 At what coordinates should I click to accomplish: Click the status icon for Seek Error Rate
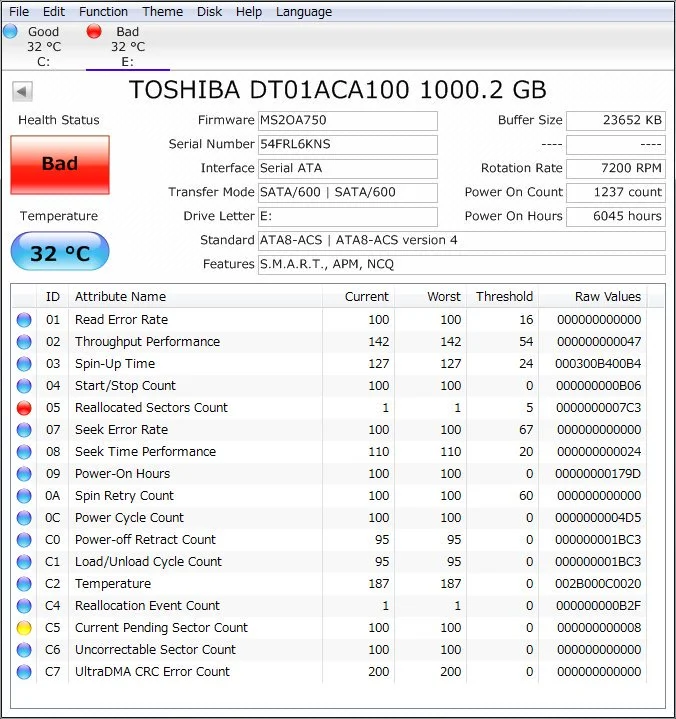(x=24, y=430)
